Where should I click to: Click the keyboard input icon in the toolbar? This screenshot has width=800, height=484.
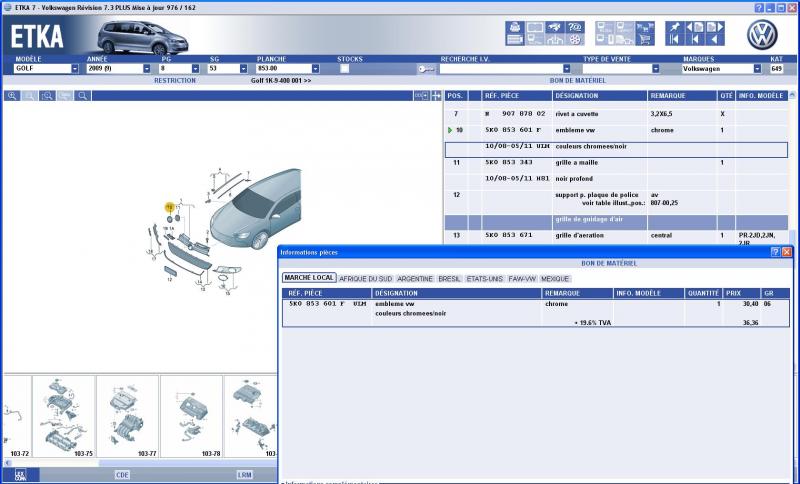tap(515, 39)
